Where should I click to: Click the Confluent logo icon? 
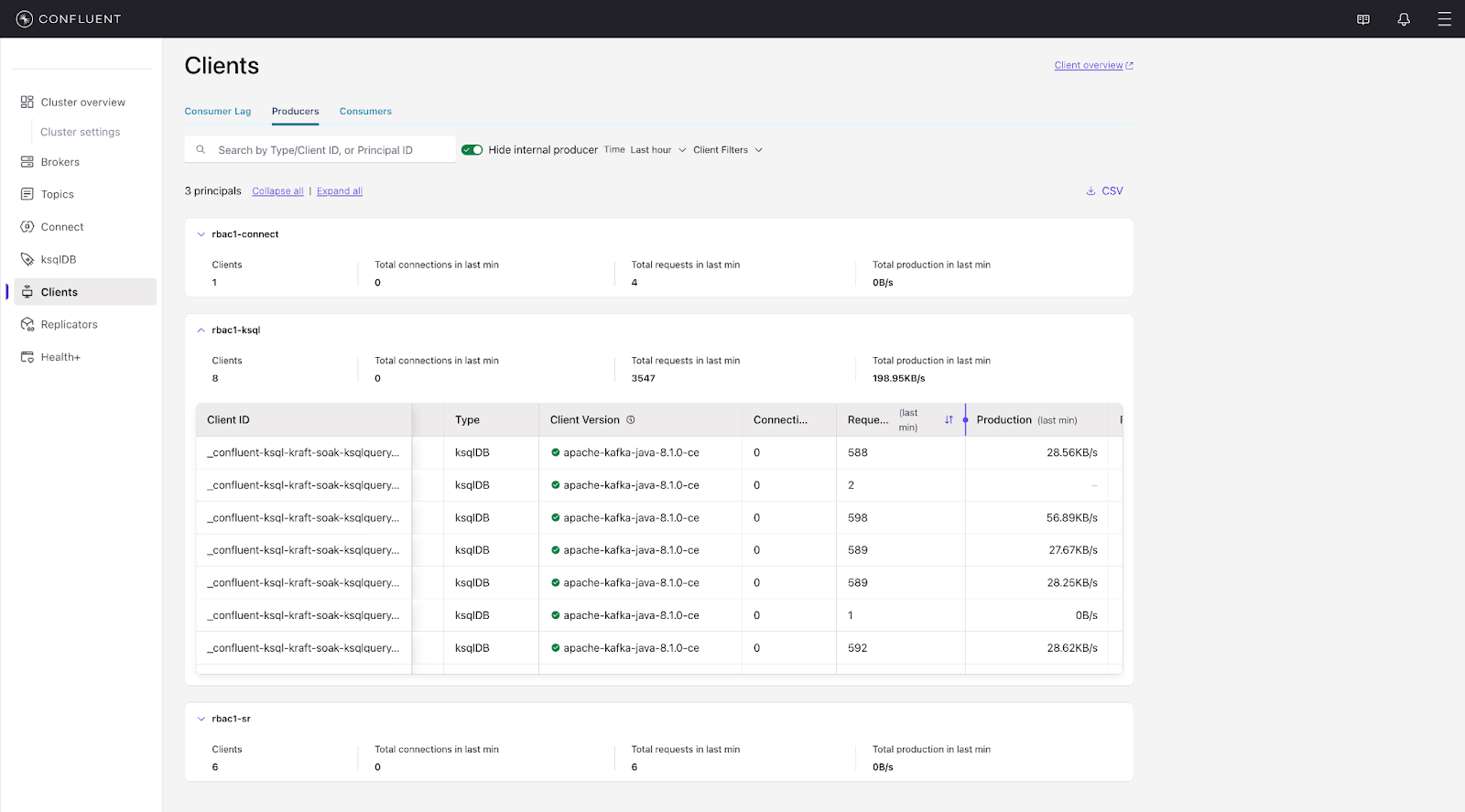(25, 18)
